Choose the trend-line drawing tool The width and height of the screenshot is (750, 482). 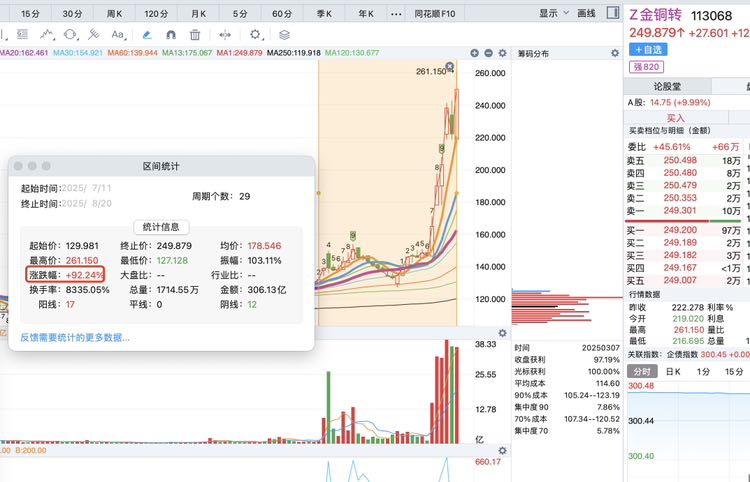coord(47,34)
